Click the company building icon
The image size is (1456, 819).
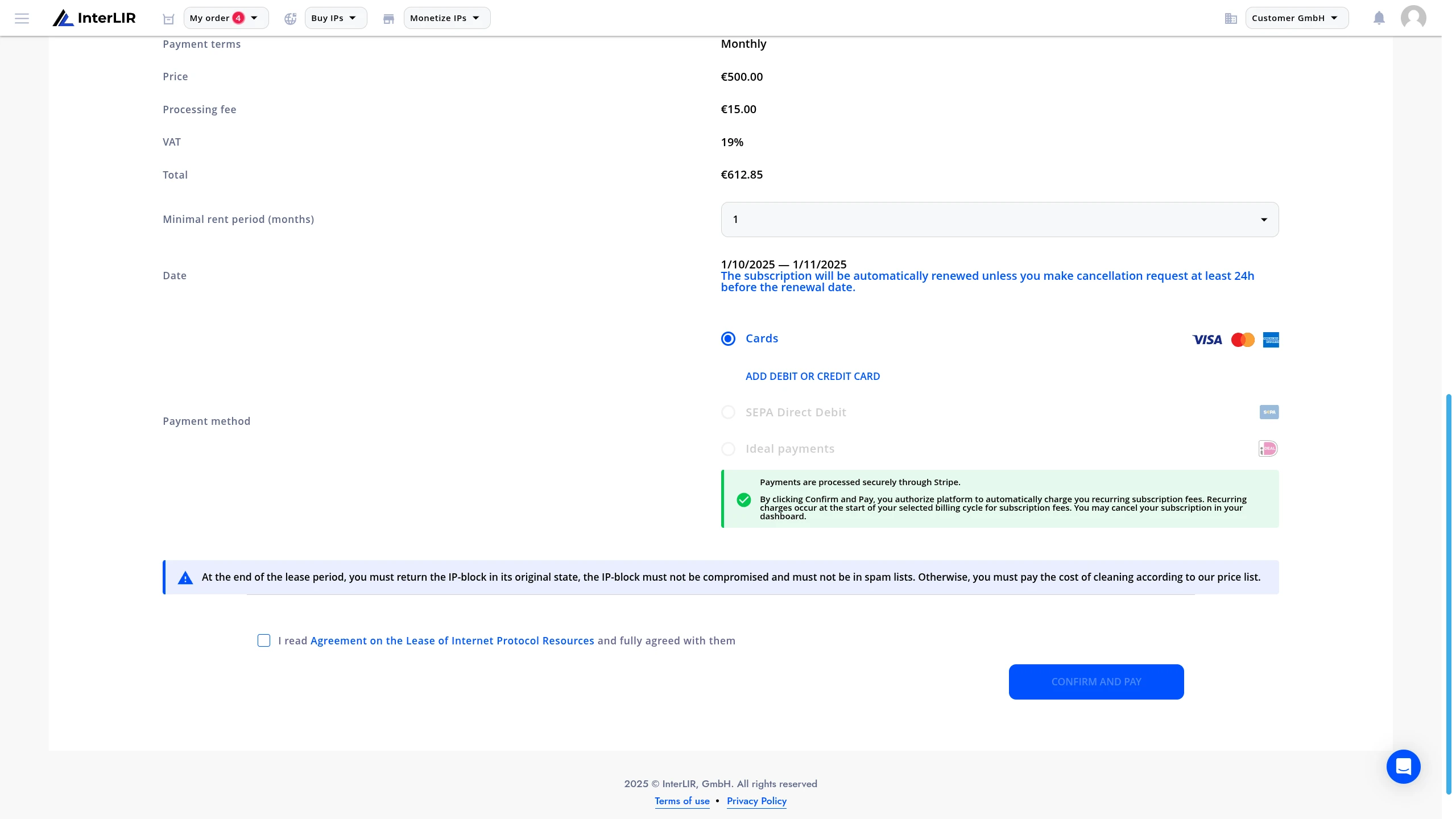coord(1231,19)
